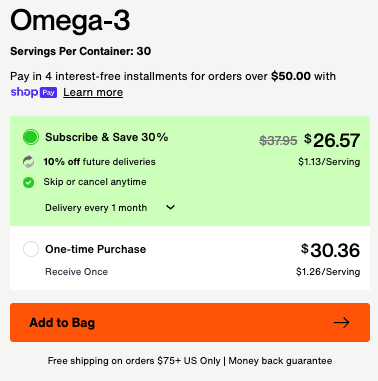
Task: Click the crossed-out $37.95 price
Action: coord(278,141)
